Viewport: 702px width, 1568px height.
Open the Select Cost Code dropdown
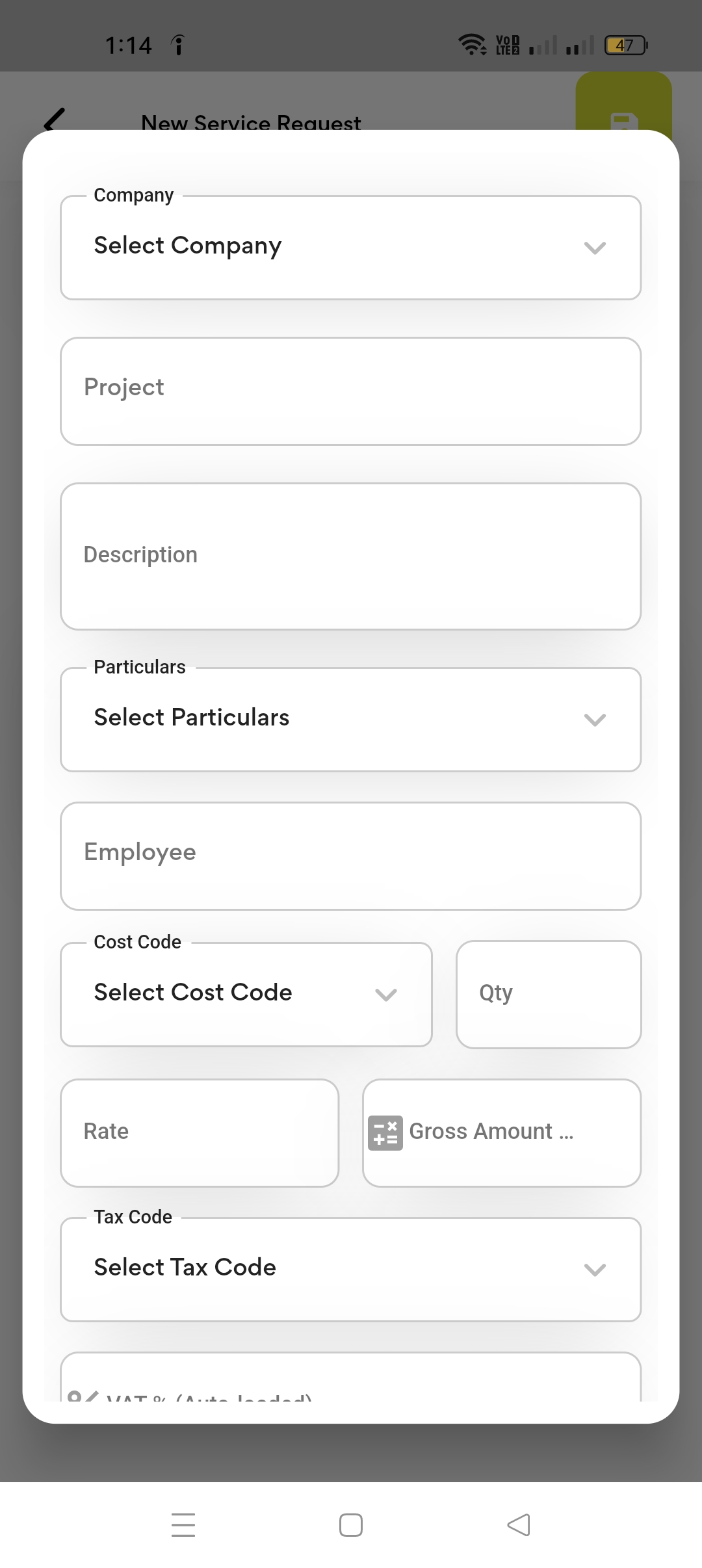click(x=246, y=994)
